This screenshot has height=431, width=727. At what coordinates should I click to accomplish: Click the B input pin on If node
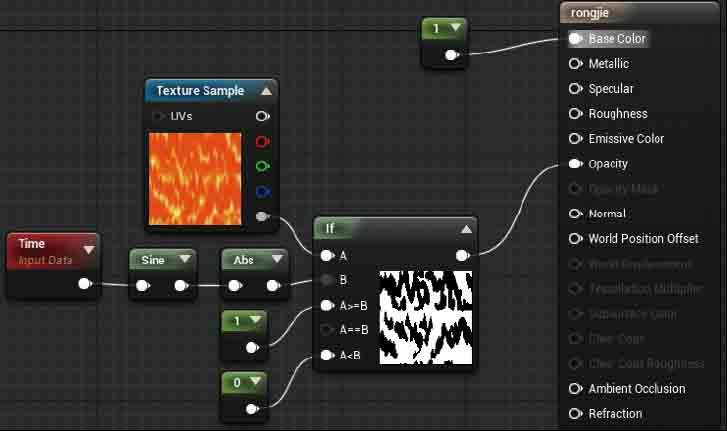tap(327, 280)
